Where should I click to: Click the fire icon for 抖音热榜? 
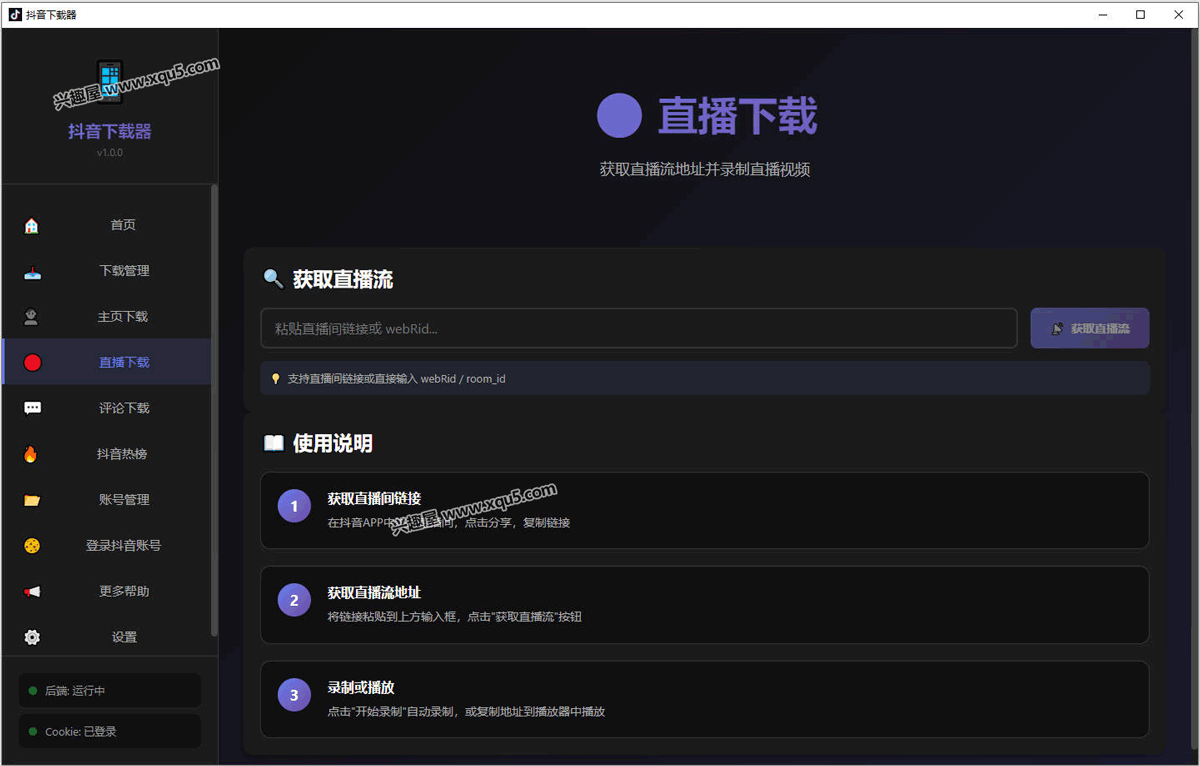tap(32, 454)
